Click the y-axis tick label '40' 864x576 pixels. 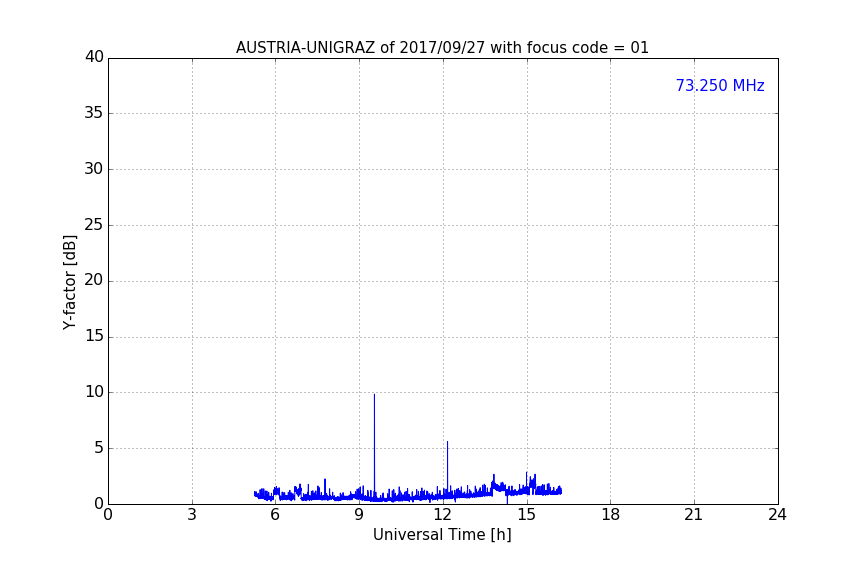pos(94,57)
